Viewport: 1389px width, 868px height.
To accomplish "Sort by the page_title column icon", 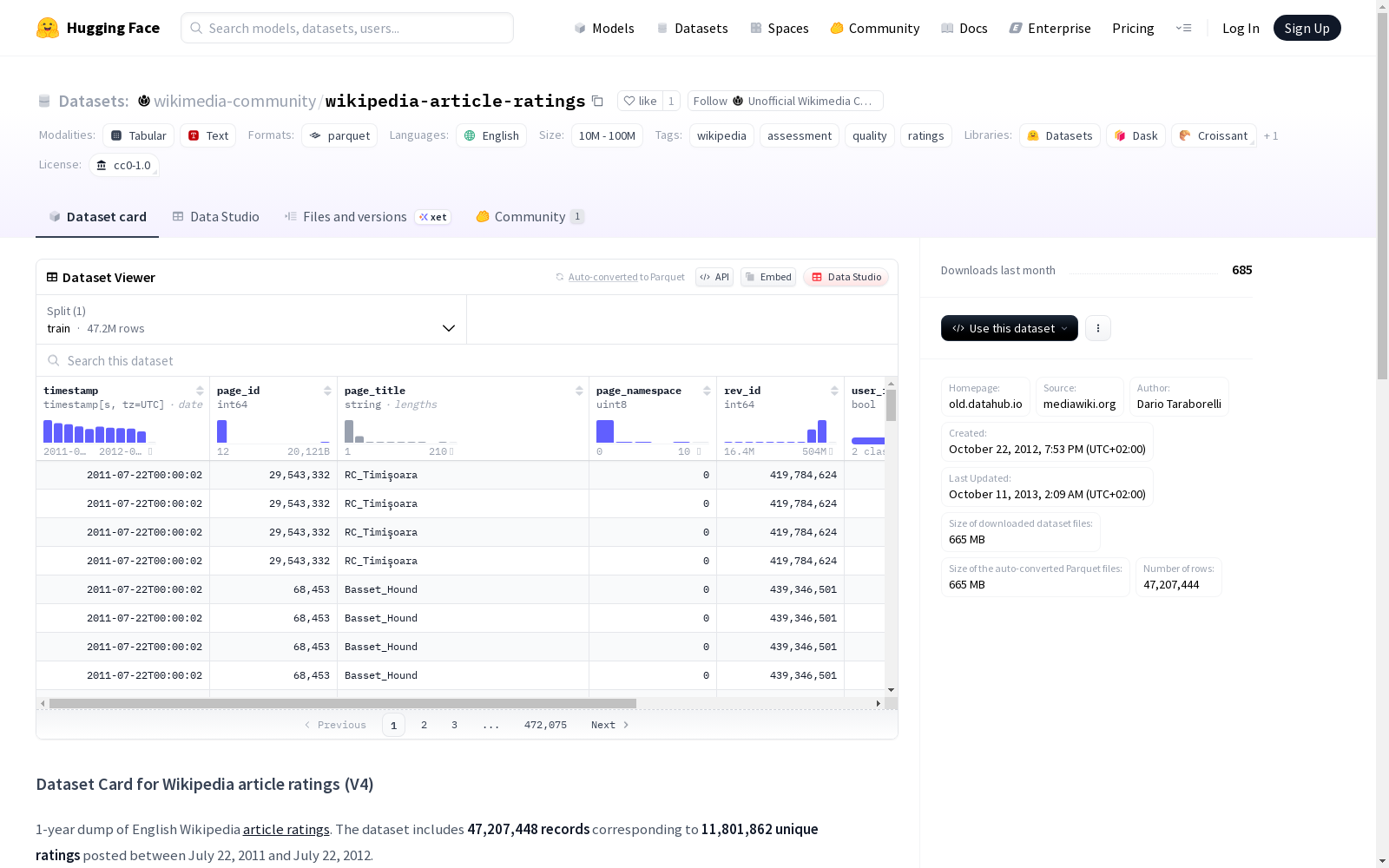I will 579,391.
